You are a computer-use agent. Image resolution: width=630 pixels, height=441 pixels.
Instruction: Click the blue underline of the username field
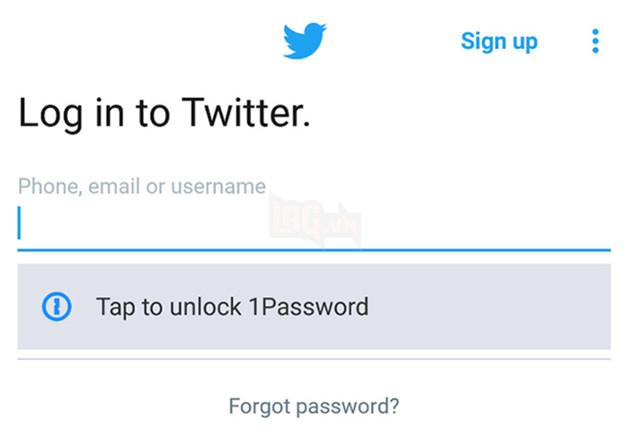click(x=314, y=250)
